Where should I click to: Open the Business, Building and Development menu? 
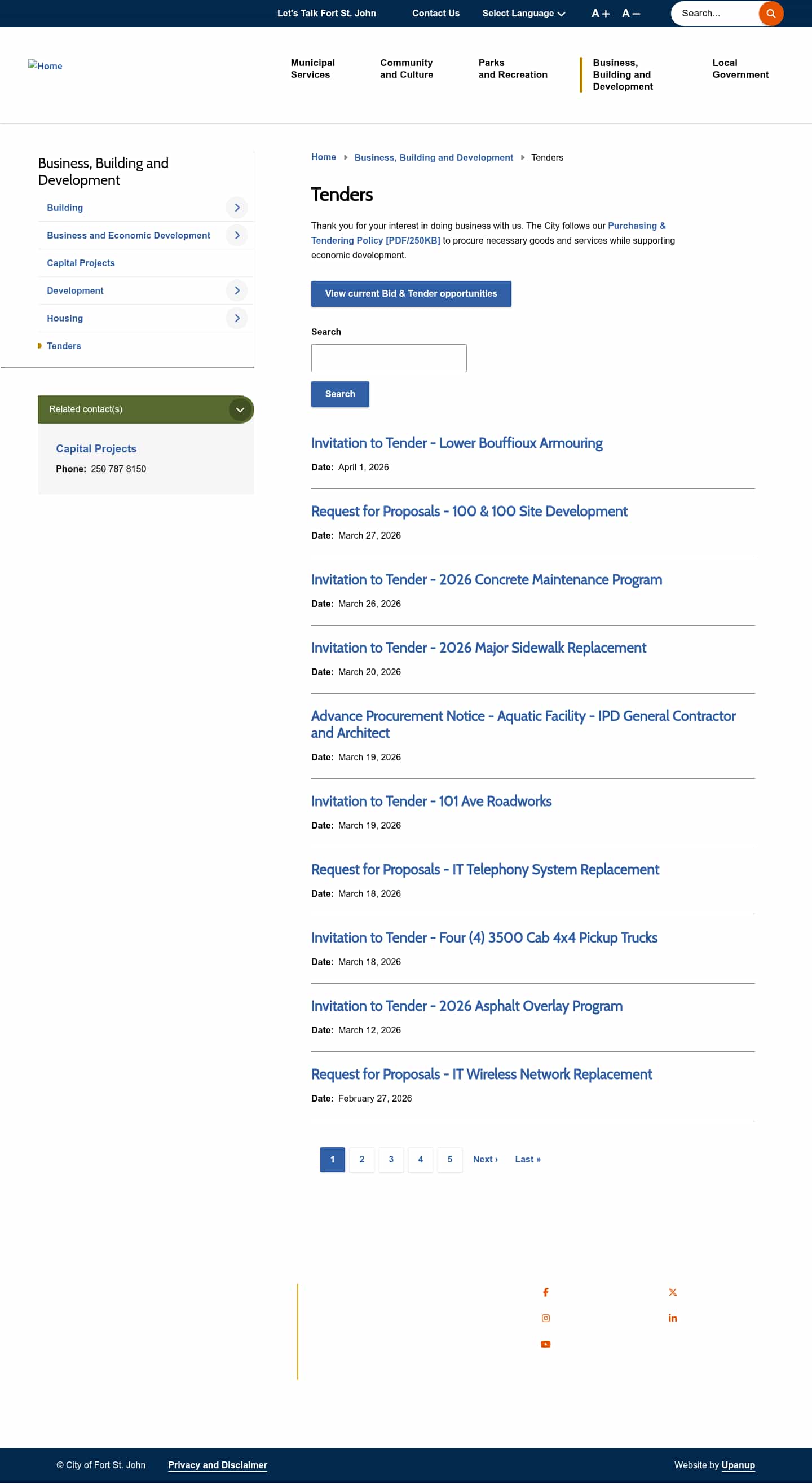pyautogui.click(x=623, y=74)
